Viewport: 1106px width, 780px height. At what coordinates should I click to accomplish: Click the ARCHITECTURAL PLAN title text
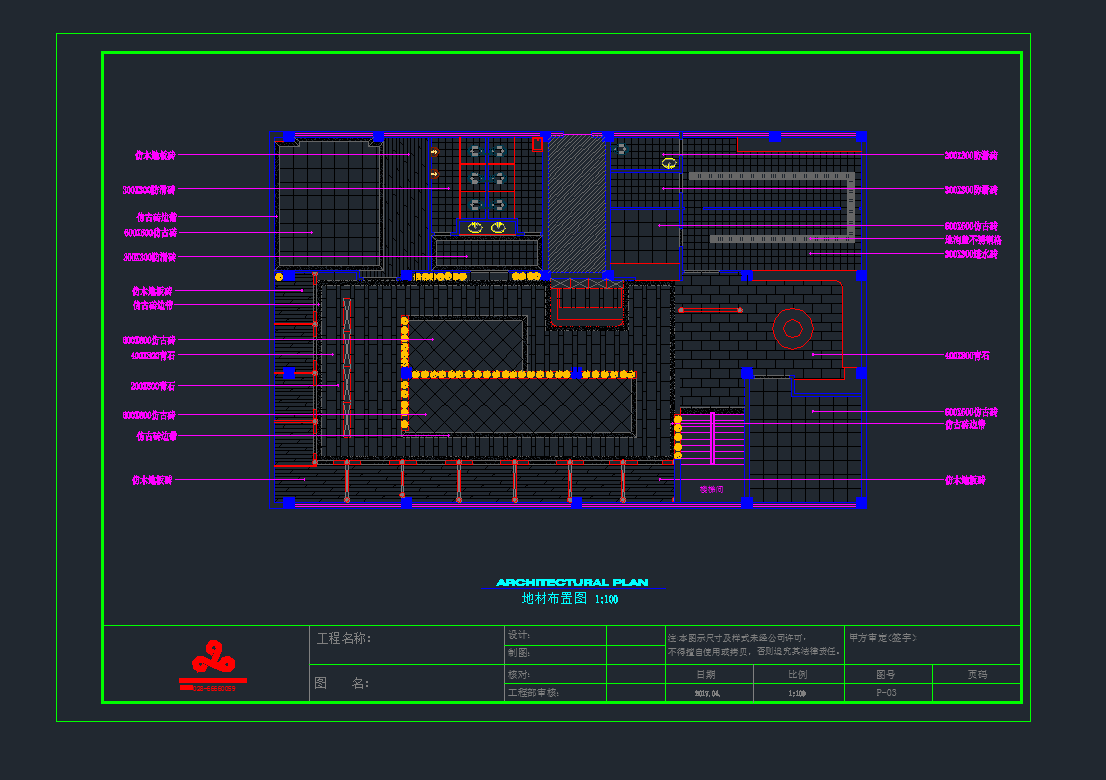572,582
